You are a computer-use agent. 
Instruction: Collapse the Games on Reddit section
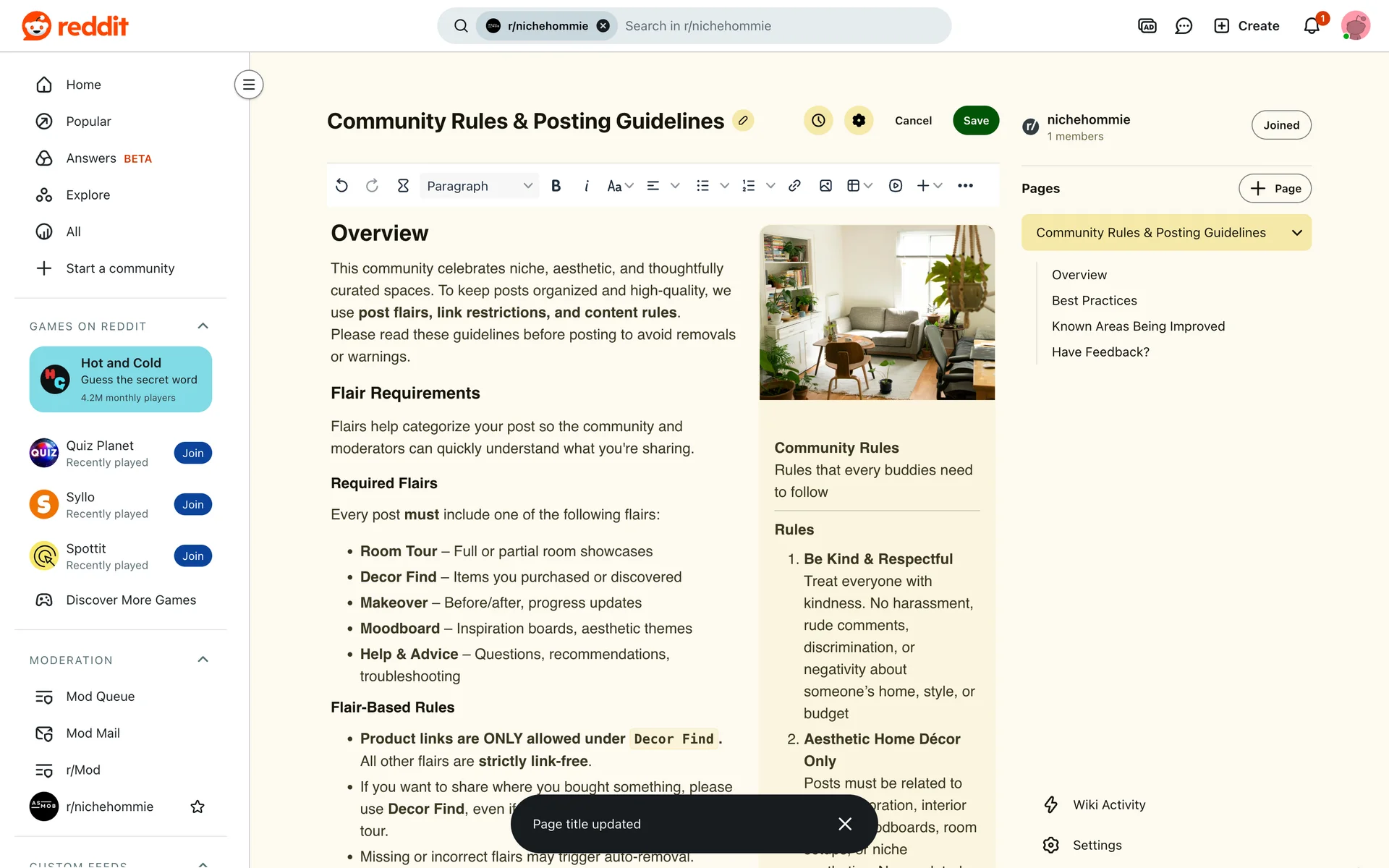(x=203, y=326)
